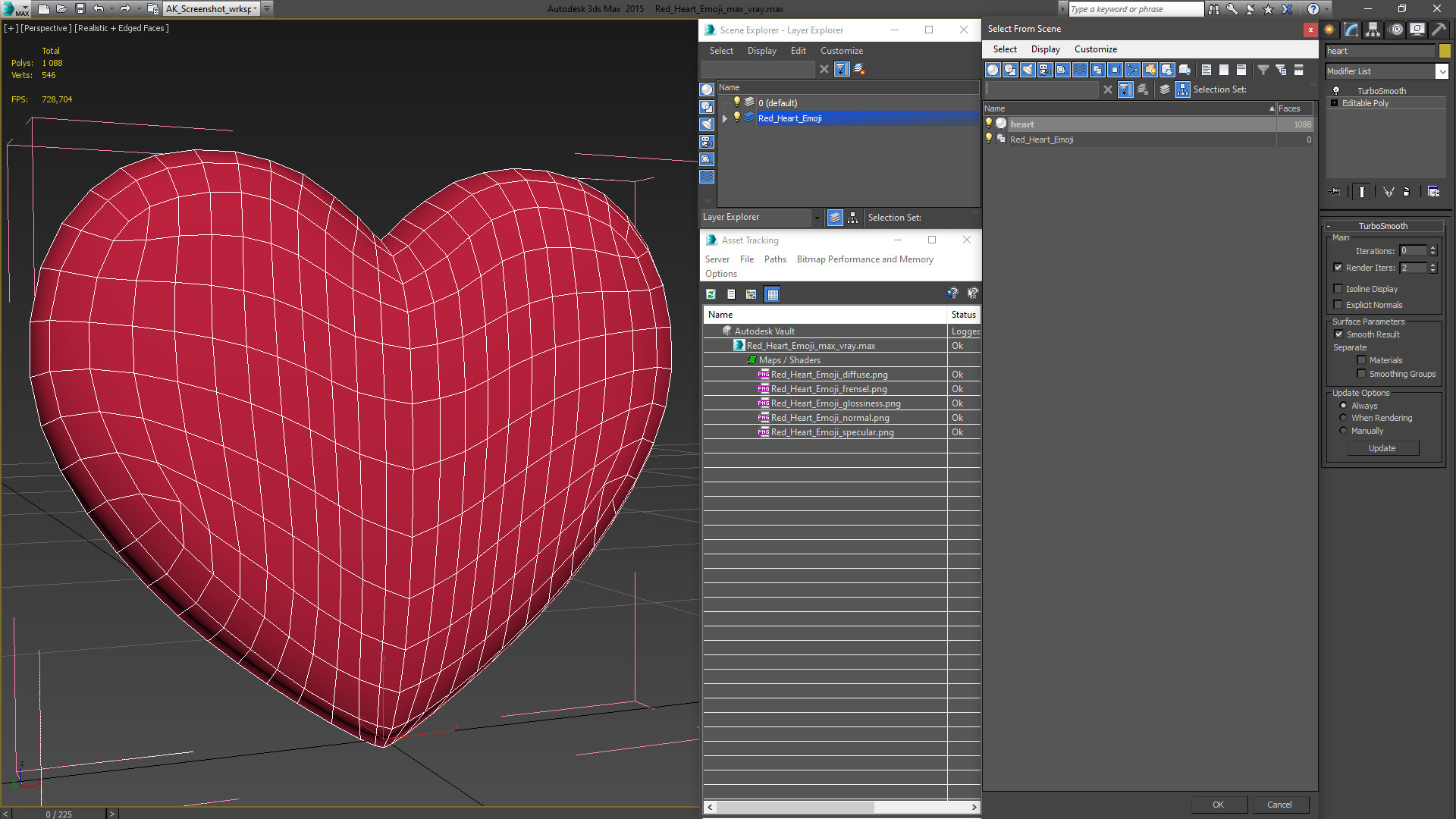Open Customize menu in Scene Explorer

point(841,51)
